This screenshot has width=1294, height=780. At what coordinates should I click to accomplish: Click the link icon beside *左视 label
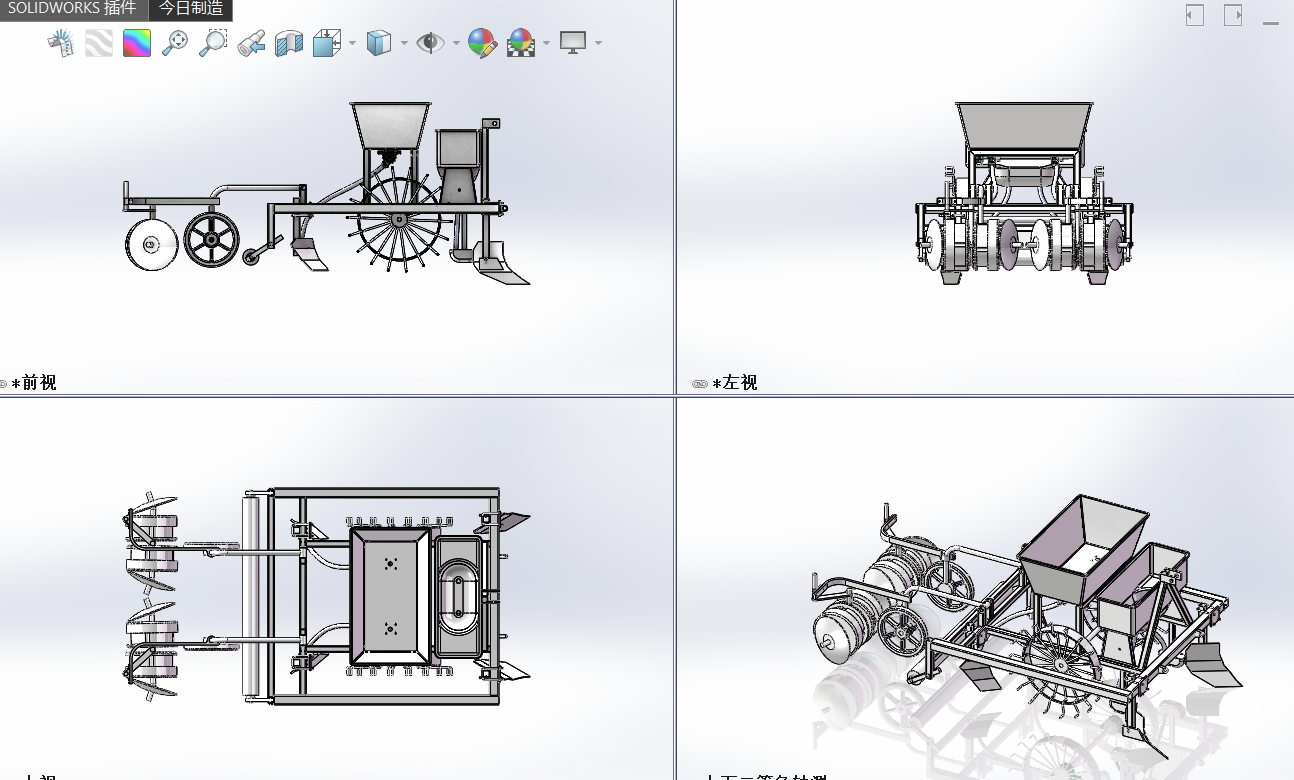(x=700, y=383)
